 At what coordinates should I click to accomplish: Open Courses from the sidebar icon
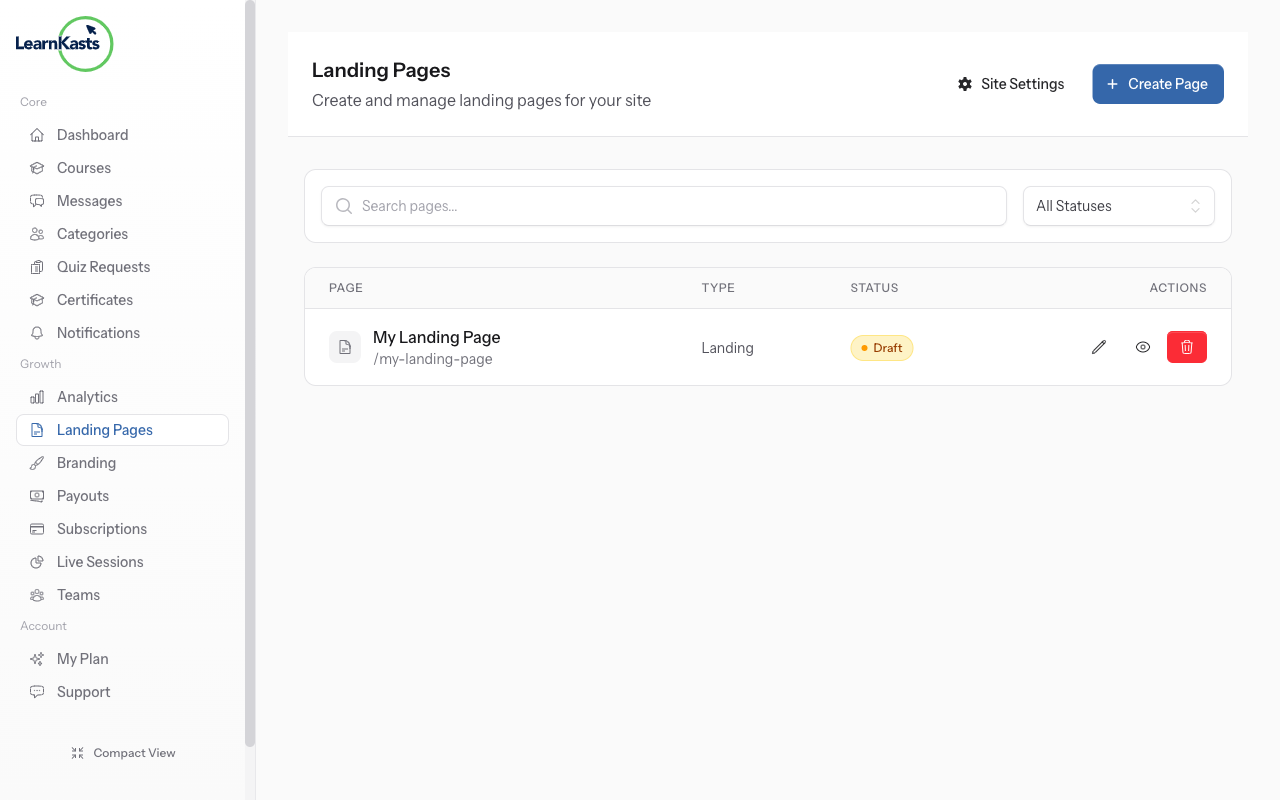coord(36,167)
